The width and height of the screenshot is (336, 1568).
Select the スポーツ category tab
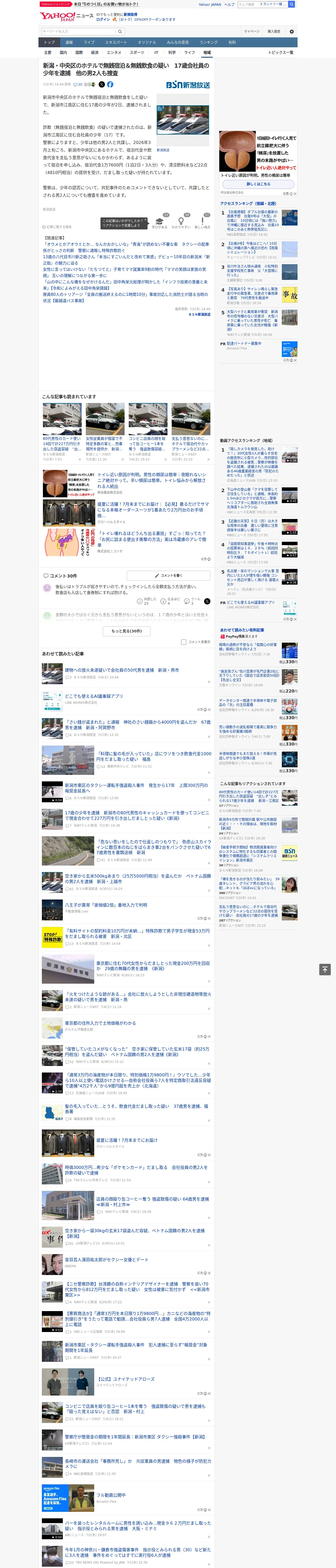coord(137,52)
